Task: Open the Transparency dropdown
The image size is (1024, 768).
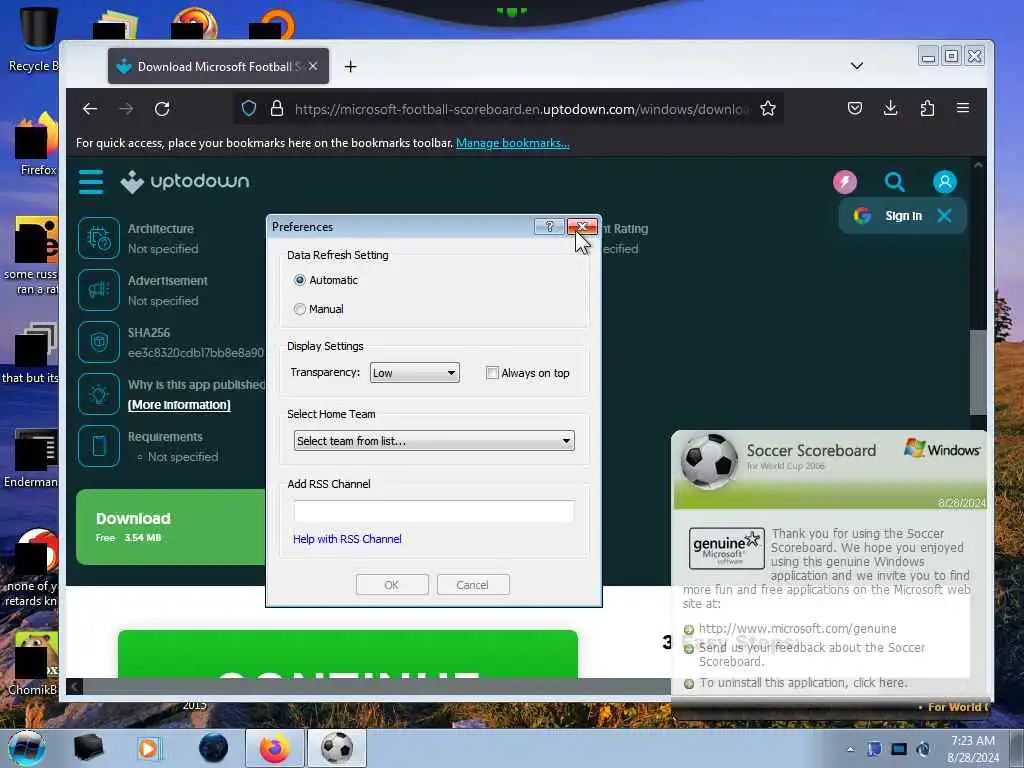Action: click(415, 373)
